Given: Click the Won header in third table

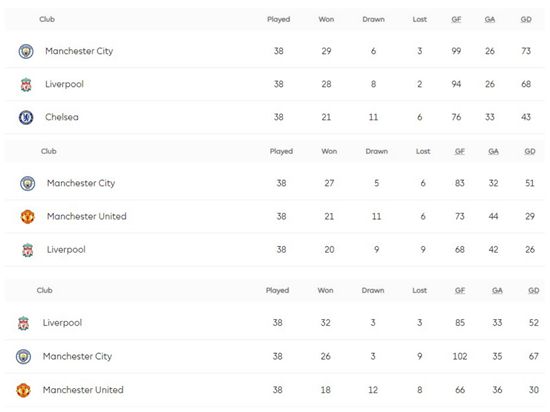Looking at the screenshot, I should pyautogui.click(x=326, y=290).
